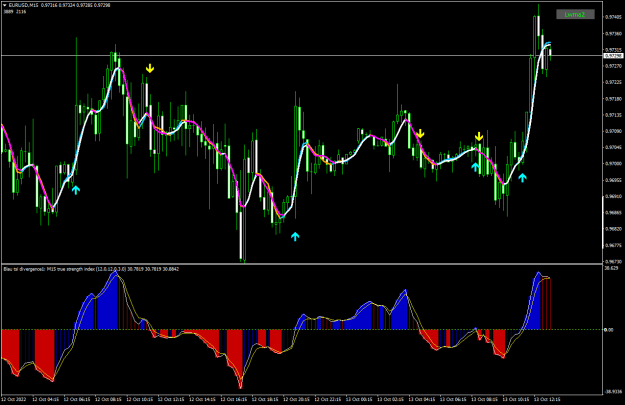Click the 13 Oct 08:15 time label
This screenshot has height=405, width=625.
point(485,399)
